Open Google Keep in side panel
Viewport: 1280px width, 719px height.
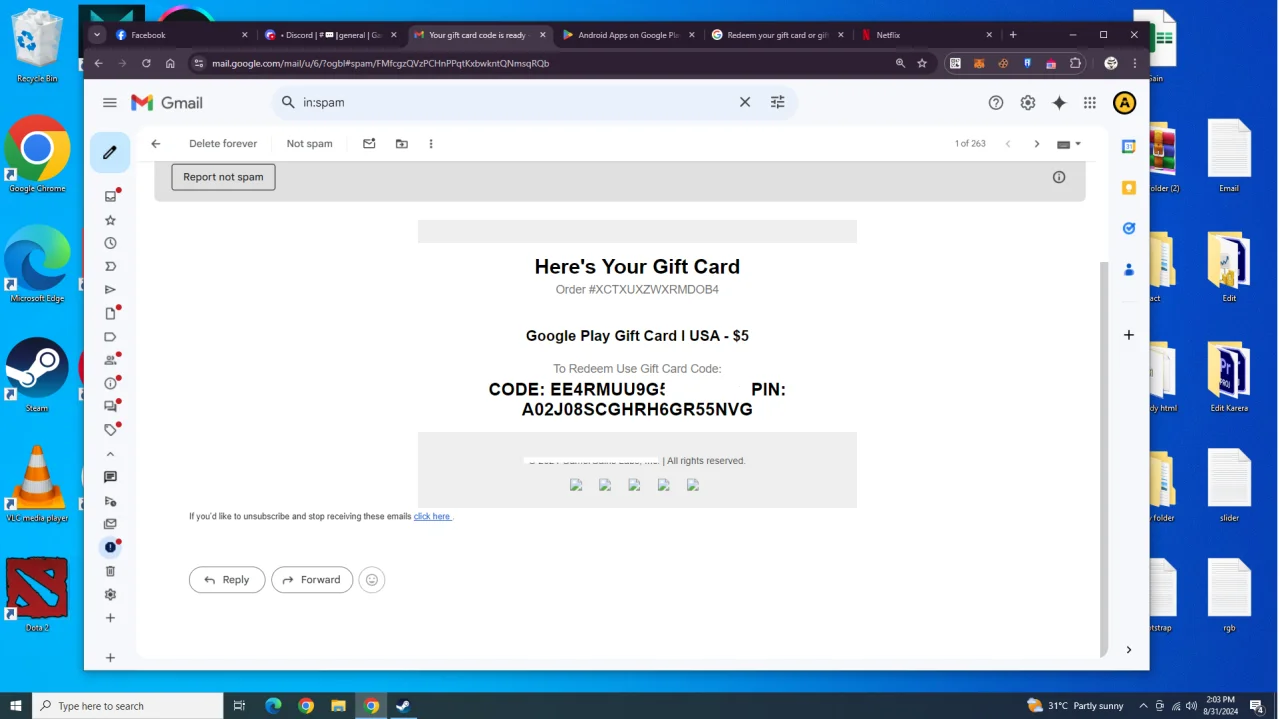(1129, 188)
